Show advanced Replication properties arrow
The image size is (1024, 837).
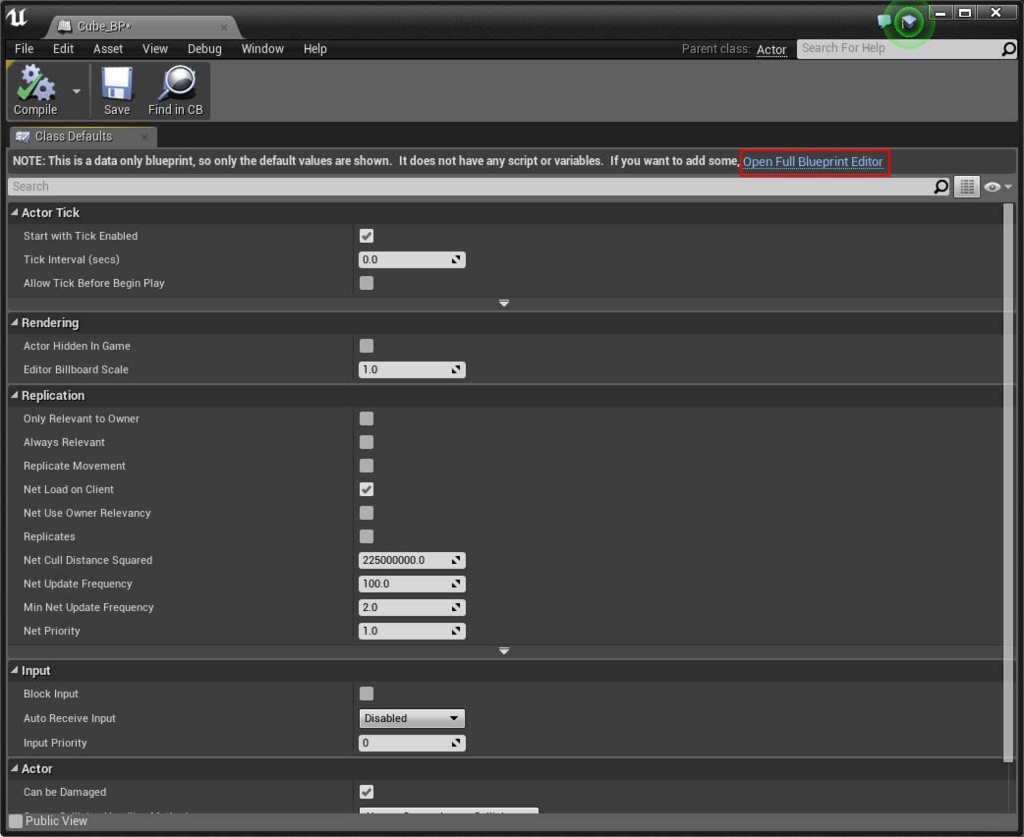point(504,651)
